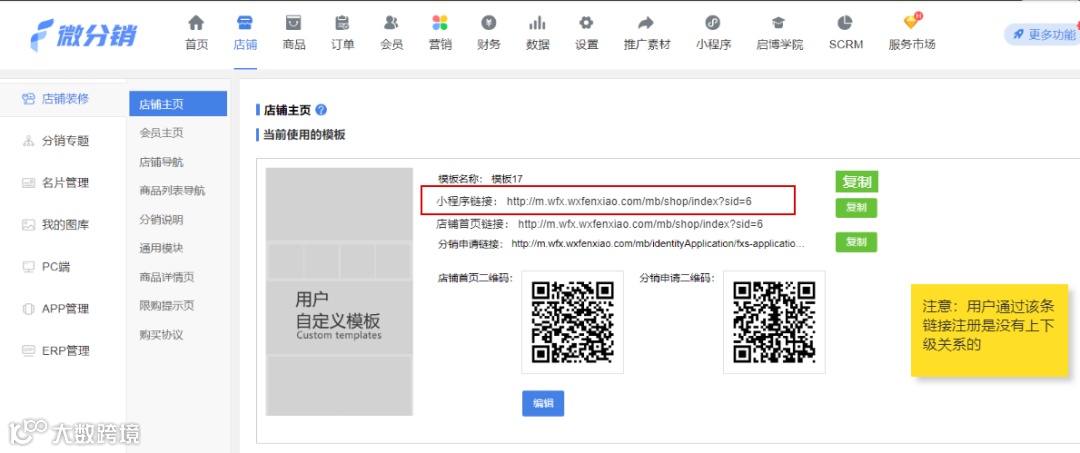Open the 数据 data chart icon

point(537,23)
